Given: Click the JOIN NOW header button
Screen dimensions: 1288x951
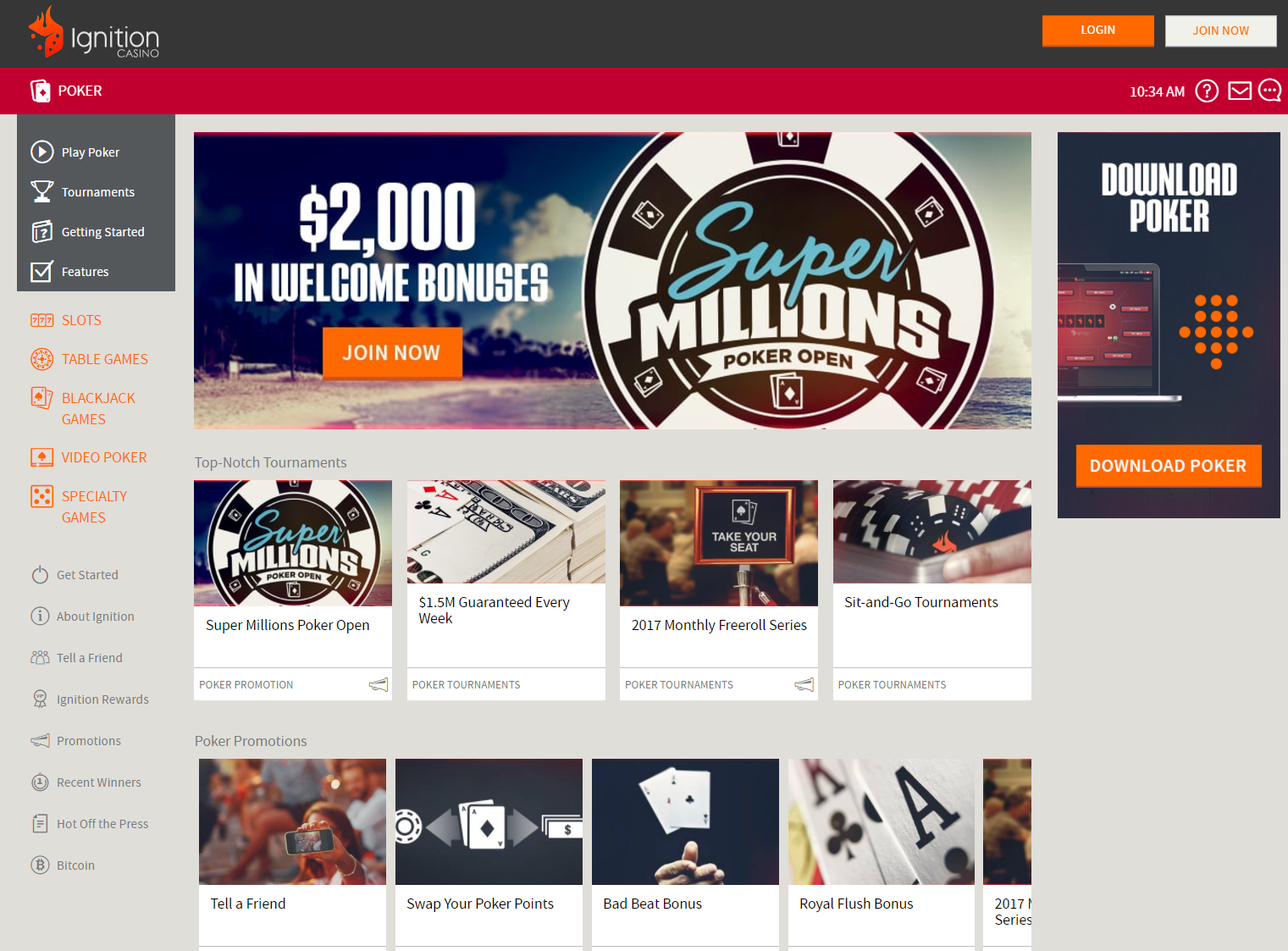Looking at the screenshot, I should pyautogui.click(x=1220, y=30).
